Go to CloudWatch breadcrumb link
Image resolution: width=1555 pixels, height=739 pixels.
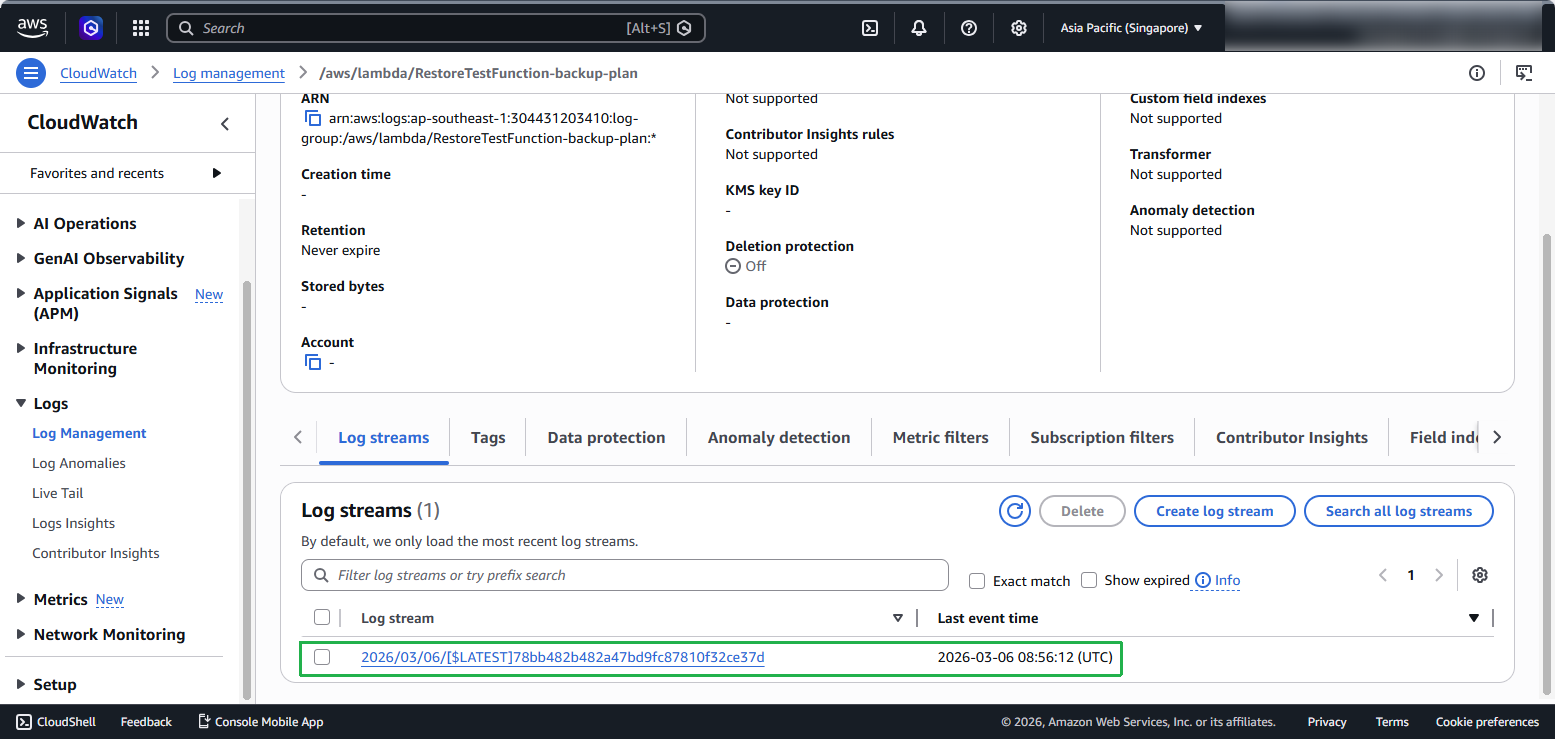[x=99, y=73]
